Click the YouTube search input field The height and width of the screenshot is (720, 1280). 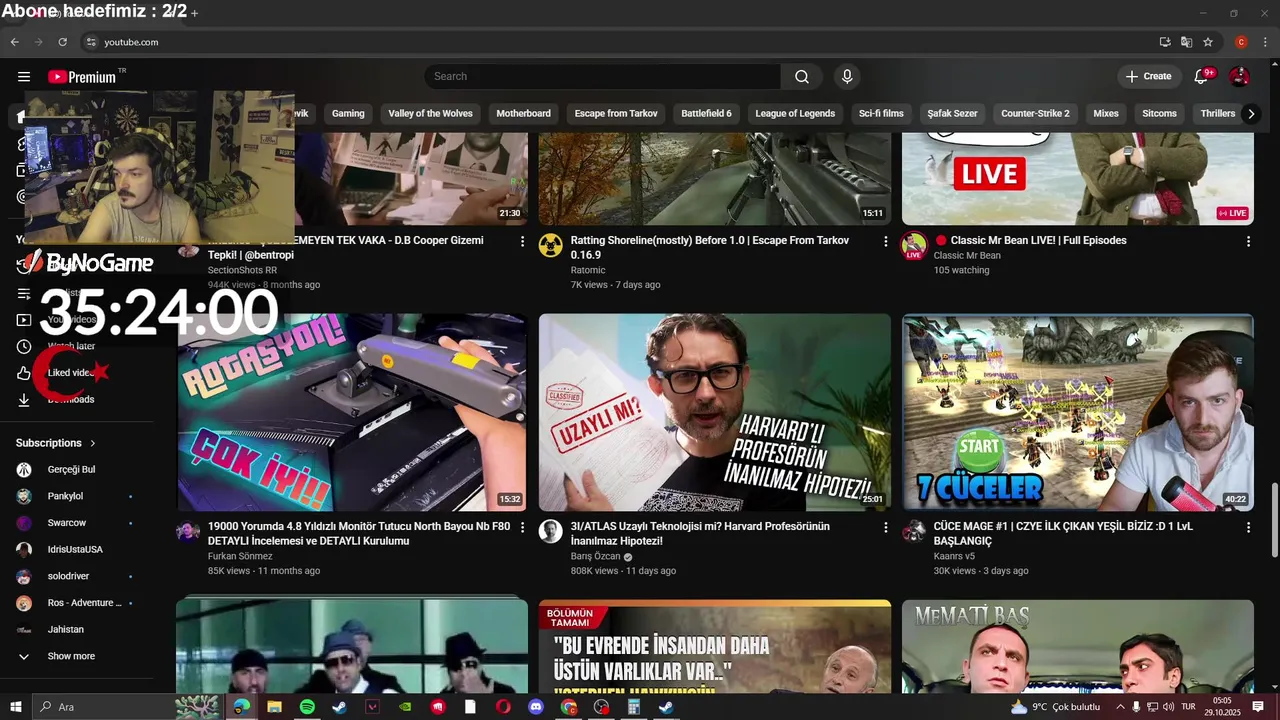[603, 77]
